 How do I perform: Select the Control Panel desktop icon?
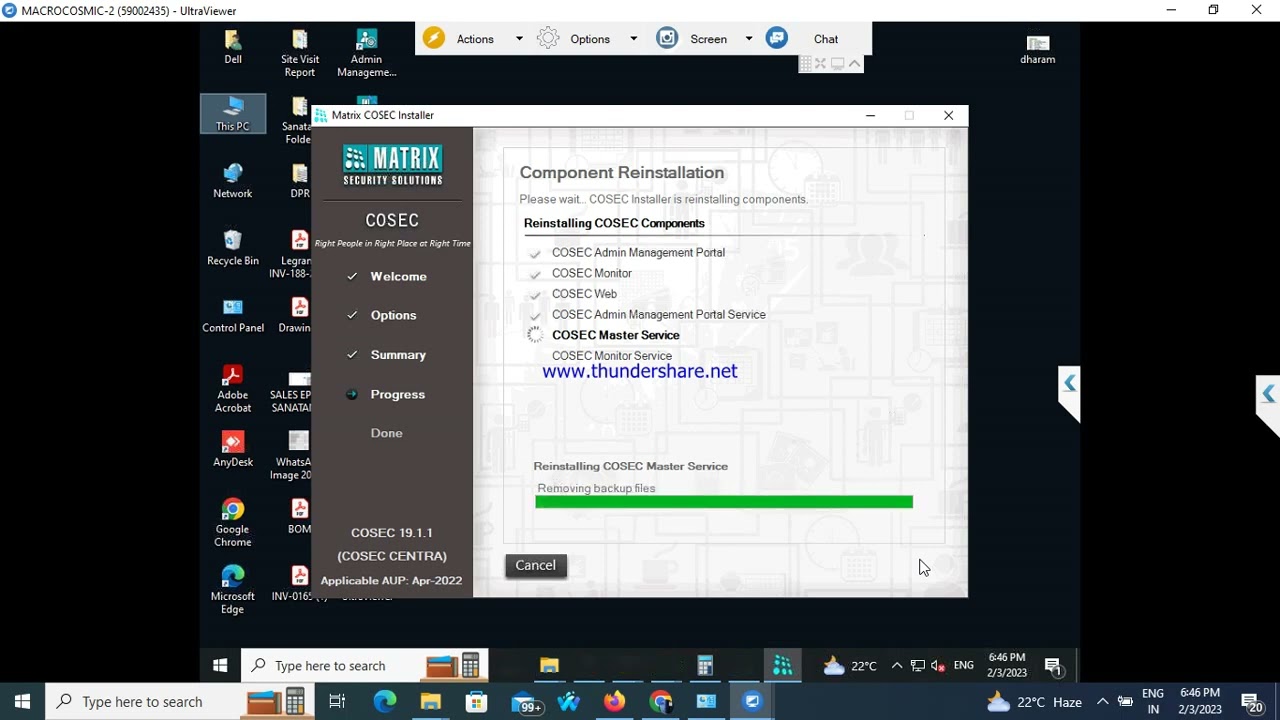click(x=233, y=315)
